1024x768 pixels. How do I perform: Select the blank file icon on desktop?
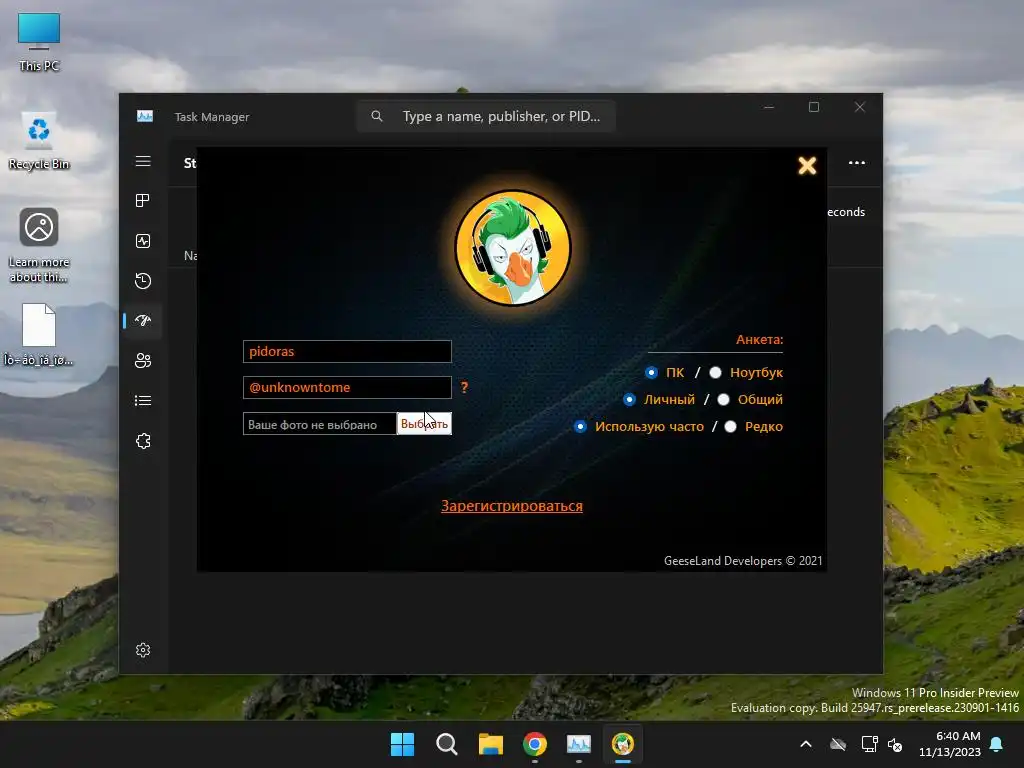[x=39, y=334]
